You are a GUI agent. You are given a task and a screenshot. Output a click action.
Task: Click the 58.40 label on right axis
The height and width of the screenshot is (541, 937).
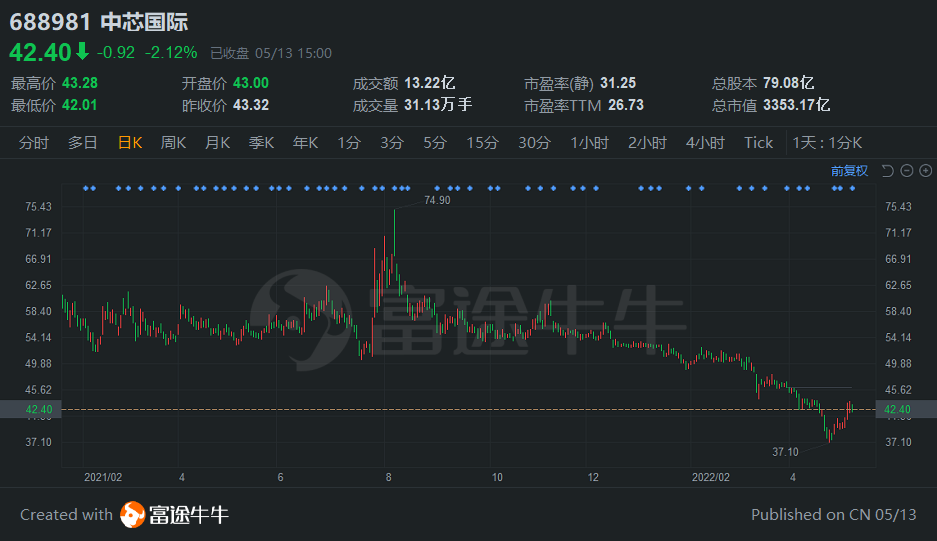click(898, 311)
